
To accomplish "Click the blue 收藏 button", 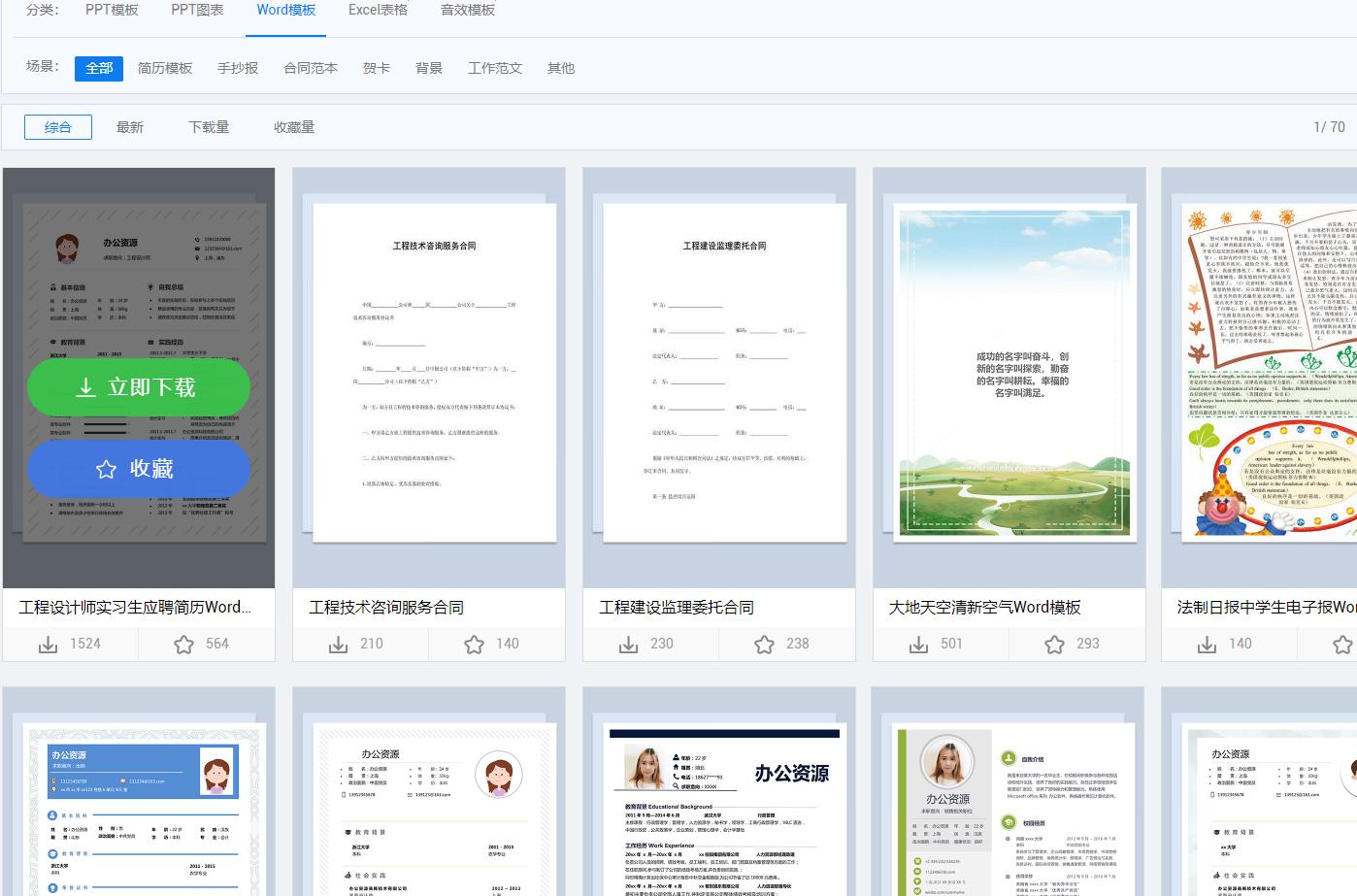I will [138, 469].
